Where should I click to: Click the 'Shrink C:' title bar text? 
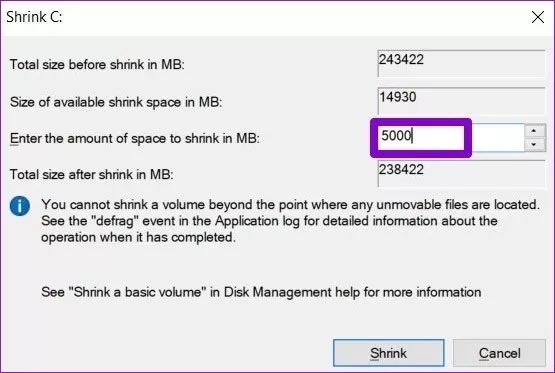click(x=34, y=17)
